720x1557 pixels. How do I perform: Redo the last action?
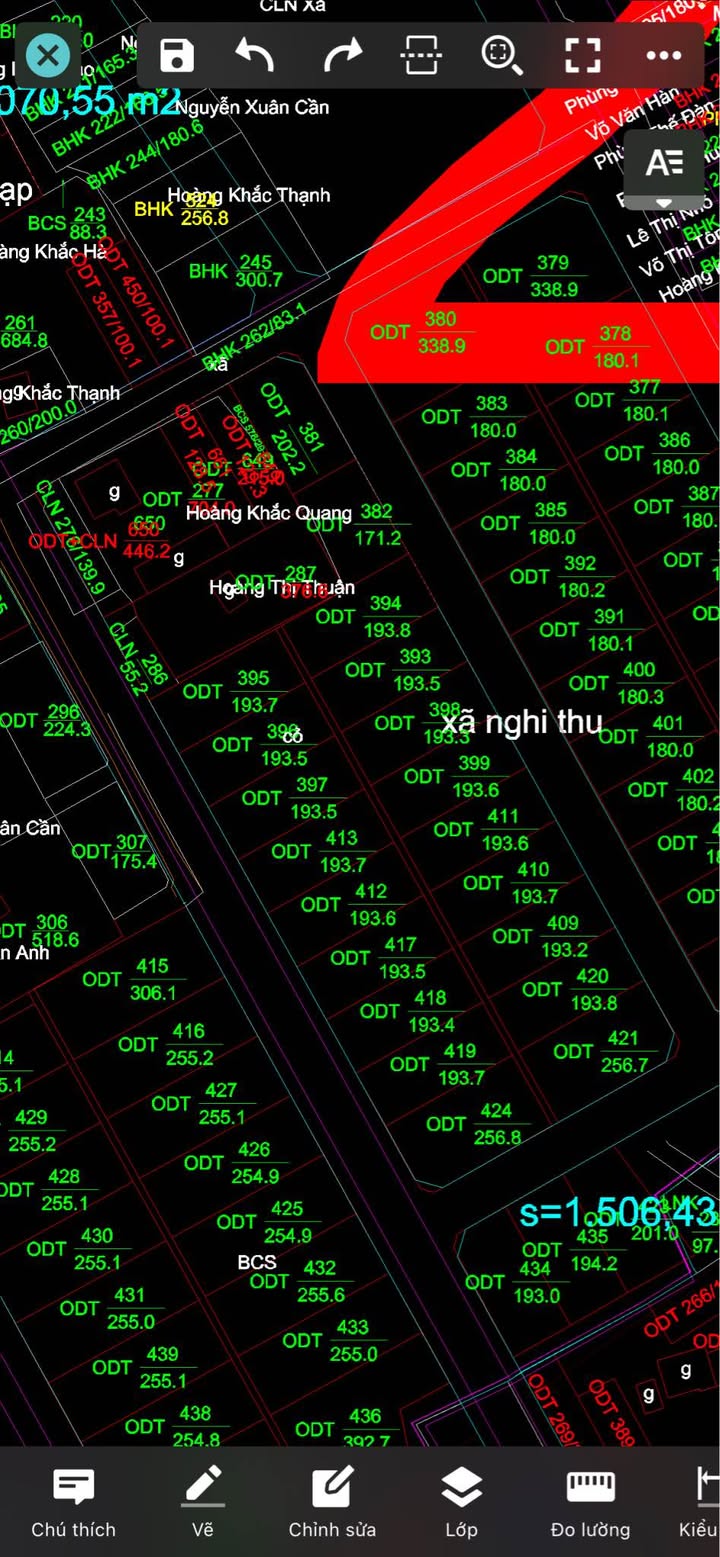[x=342, y=56]
